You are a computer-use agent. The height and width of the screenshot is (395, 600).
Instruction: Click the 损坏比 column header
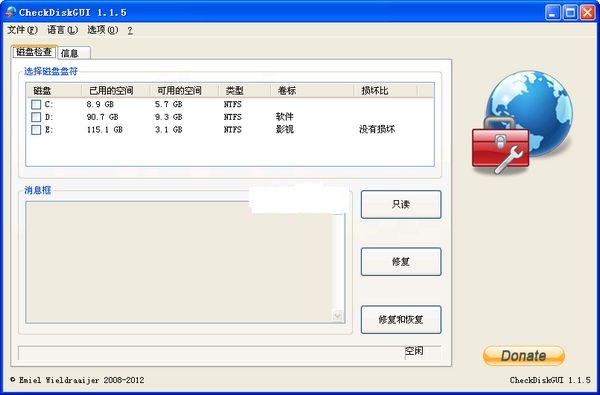click(385, 91)
